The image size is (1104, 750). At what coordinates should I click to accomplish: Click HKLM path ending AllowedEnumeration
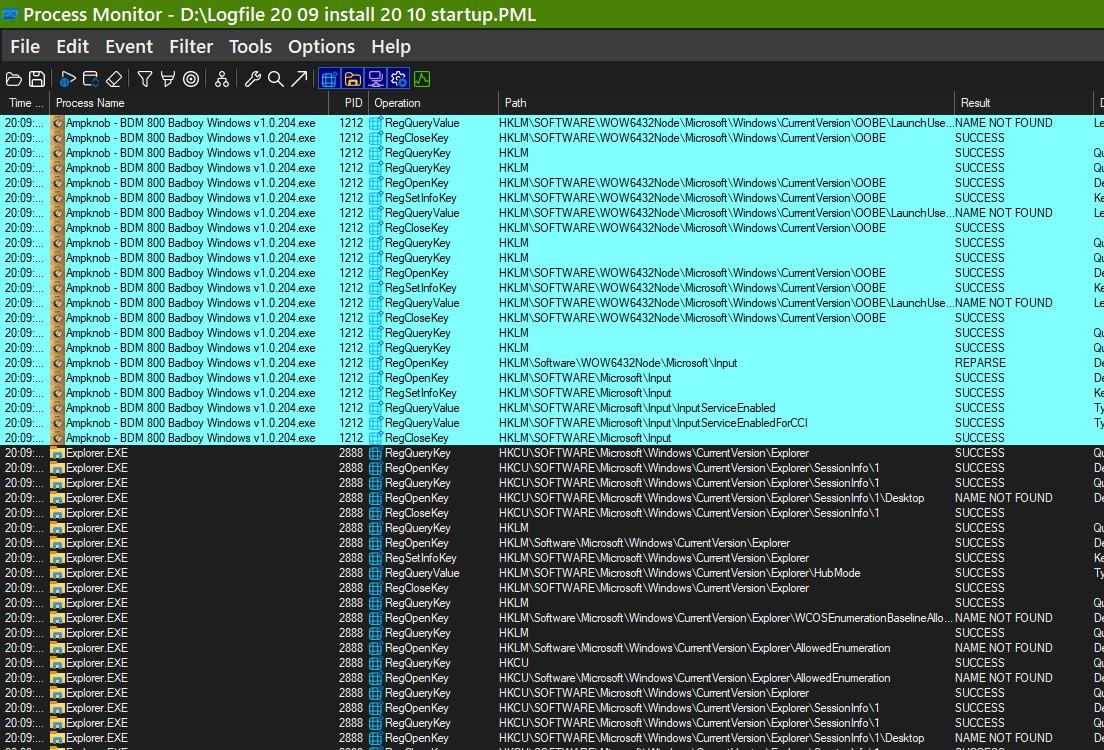click(x=694, y=648)
